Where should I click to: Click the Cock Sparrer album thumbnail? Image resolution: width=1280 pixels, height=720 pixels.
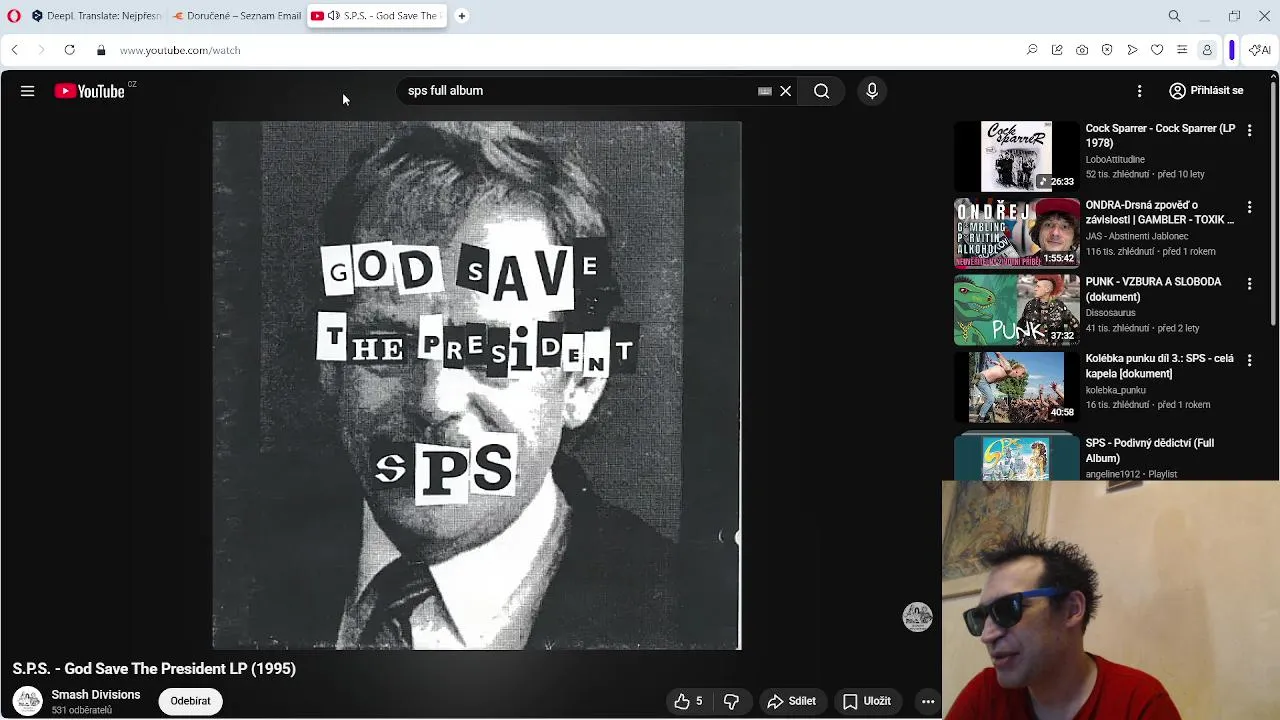point(1016,156)
